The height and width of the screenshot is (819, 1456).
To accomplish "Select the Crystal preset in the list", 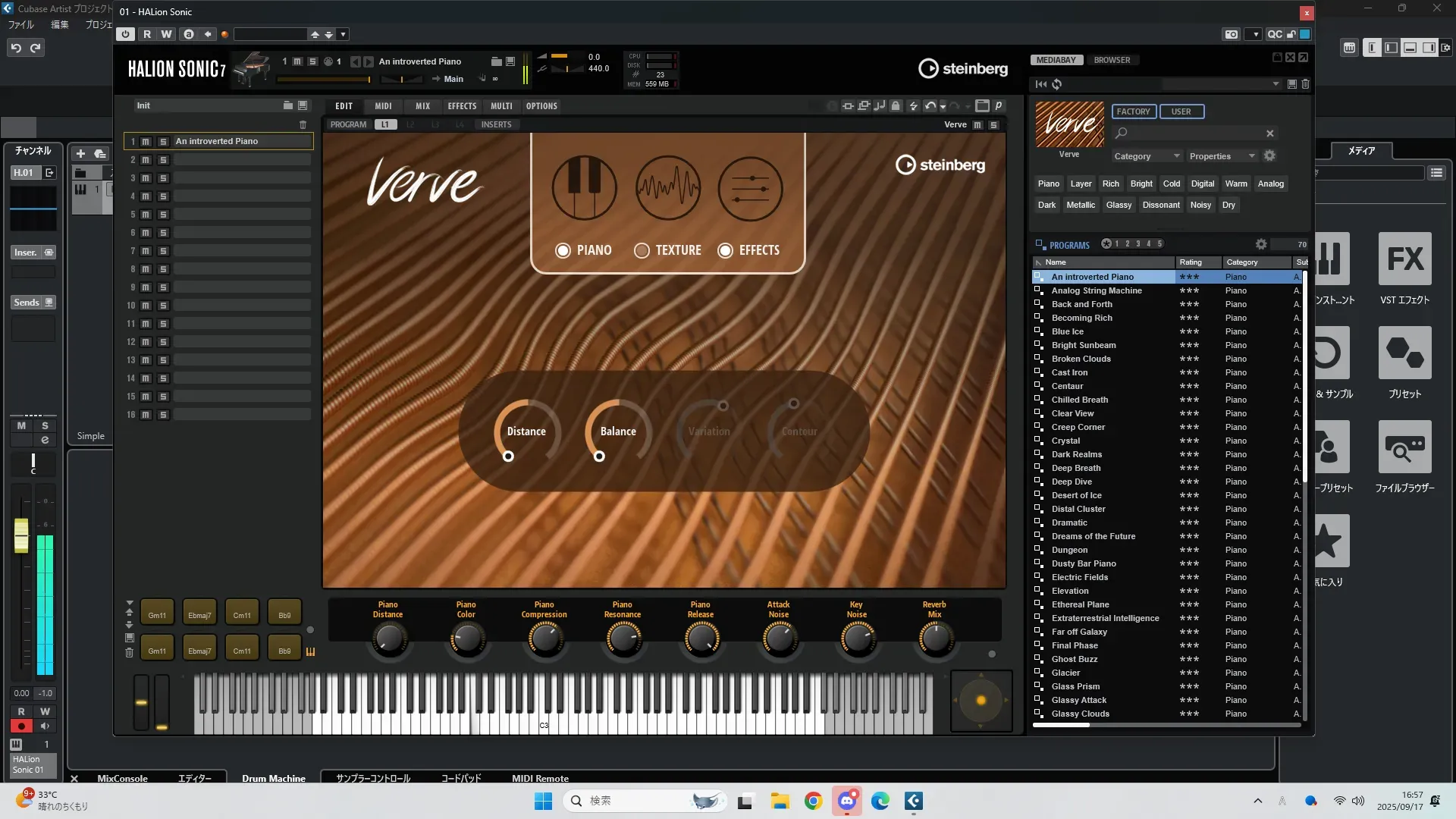I will pos(1065,441).
